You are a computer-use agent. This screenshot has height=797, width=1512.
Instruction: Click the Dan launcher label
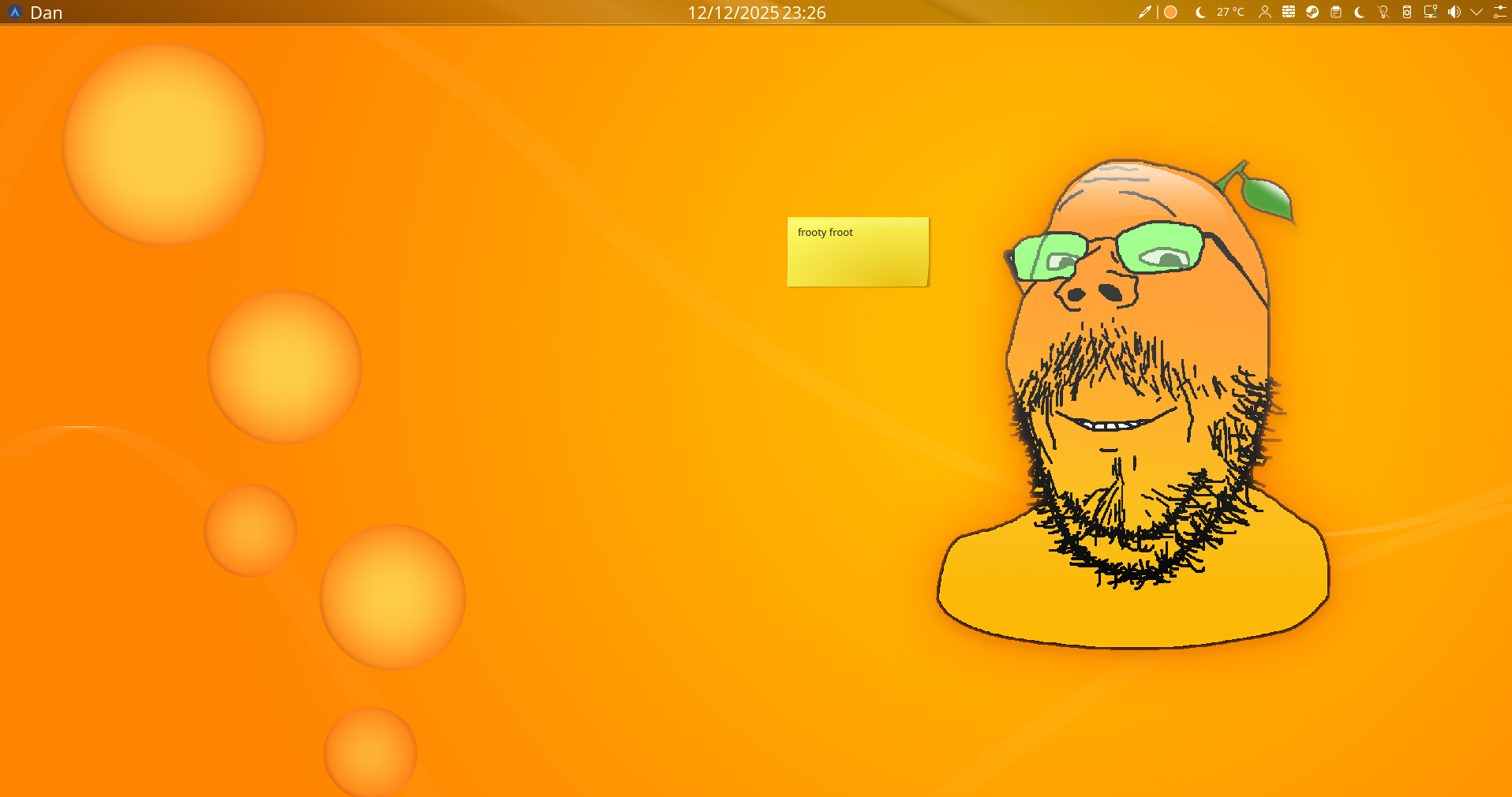coord(46,13)
